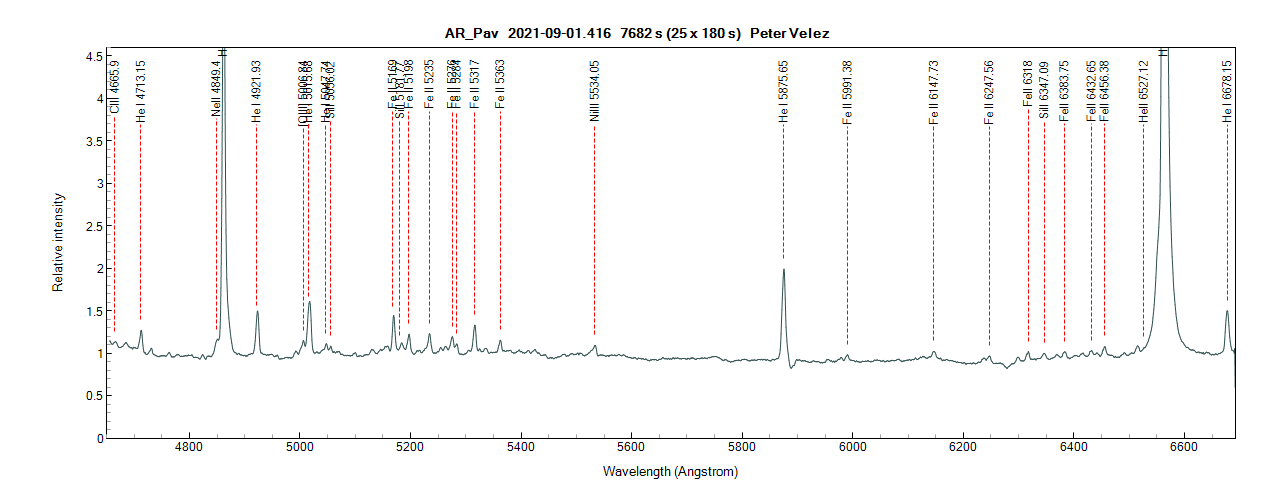1274x500 pixels.
Task: Click the Fe II 5363 line label
Action: (500, 85)
